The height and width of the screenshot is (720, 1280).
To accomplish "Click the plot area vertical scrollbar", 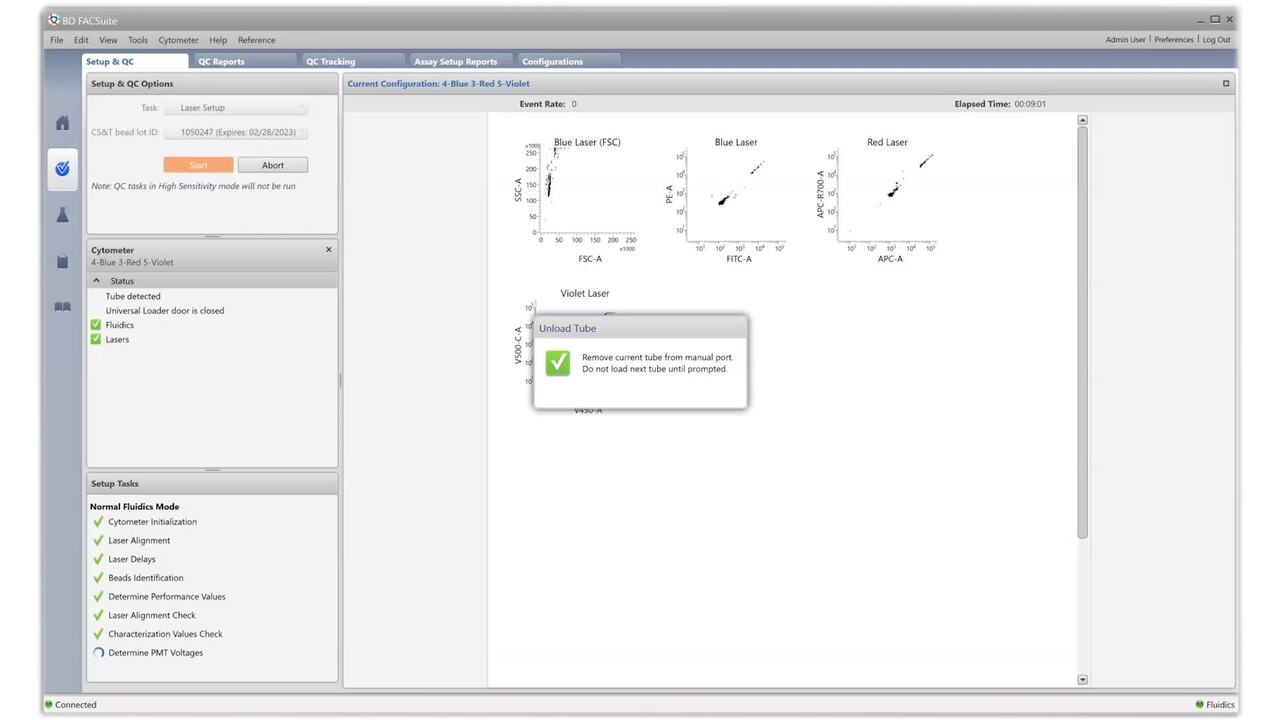I will pos(1082,330).
